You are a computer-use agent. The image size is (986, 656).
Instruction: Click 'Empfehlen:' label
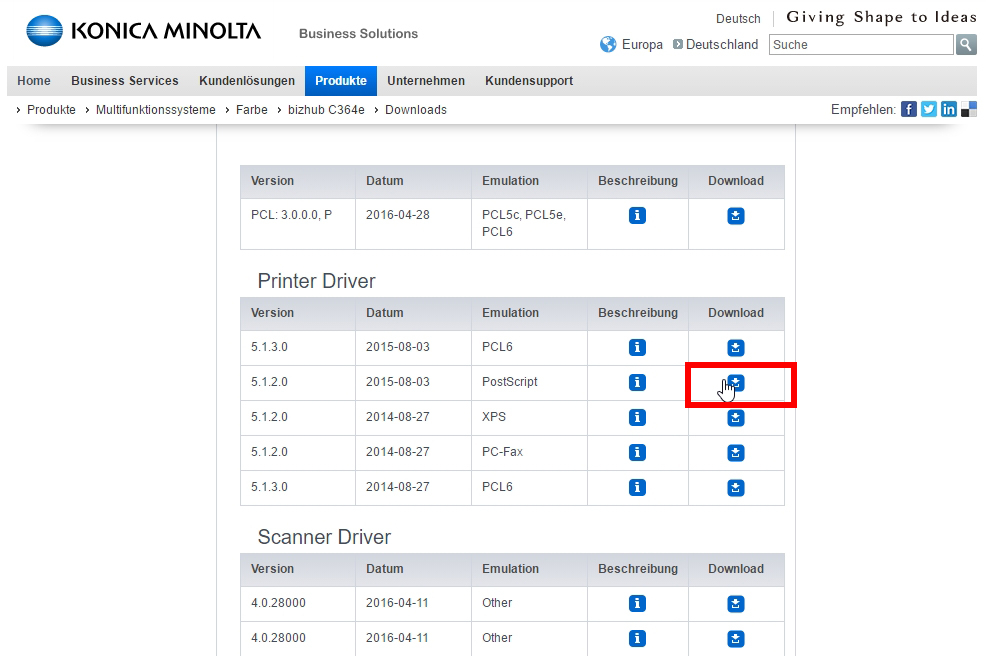point(863,109)
